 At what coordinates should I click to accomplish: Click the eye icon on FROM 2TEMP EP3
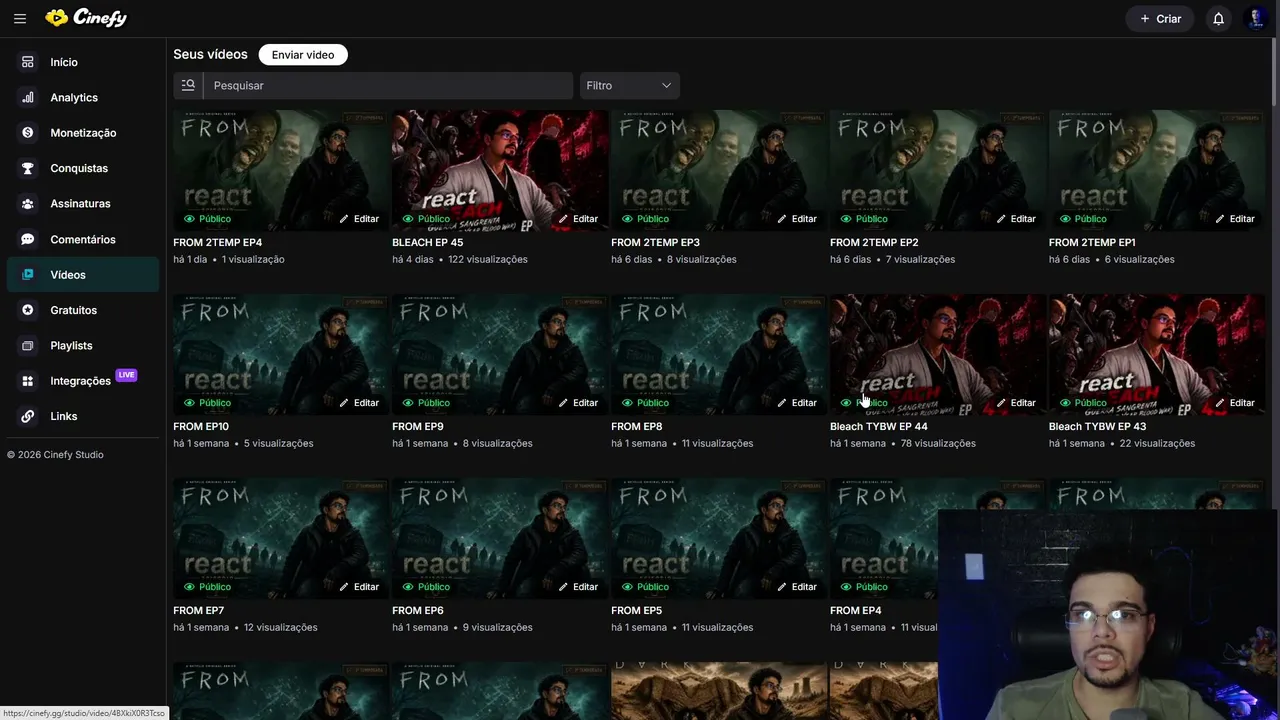pos(627,219)
